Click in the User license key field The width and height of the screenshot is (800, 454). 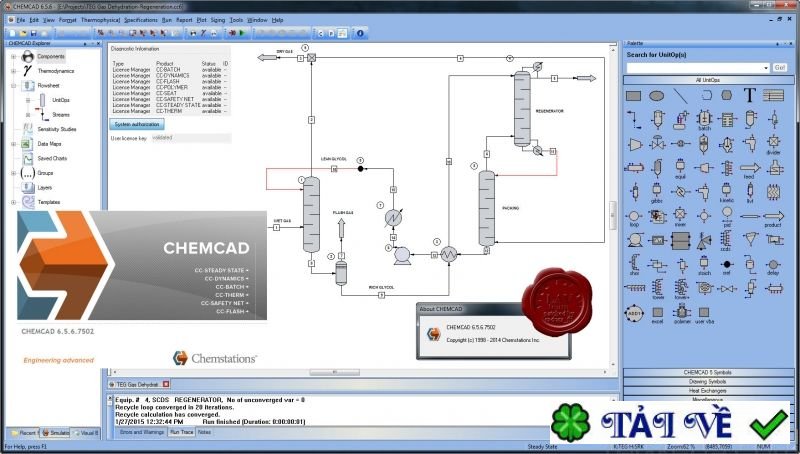(191, 138)
